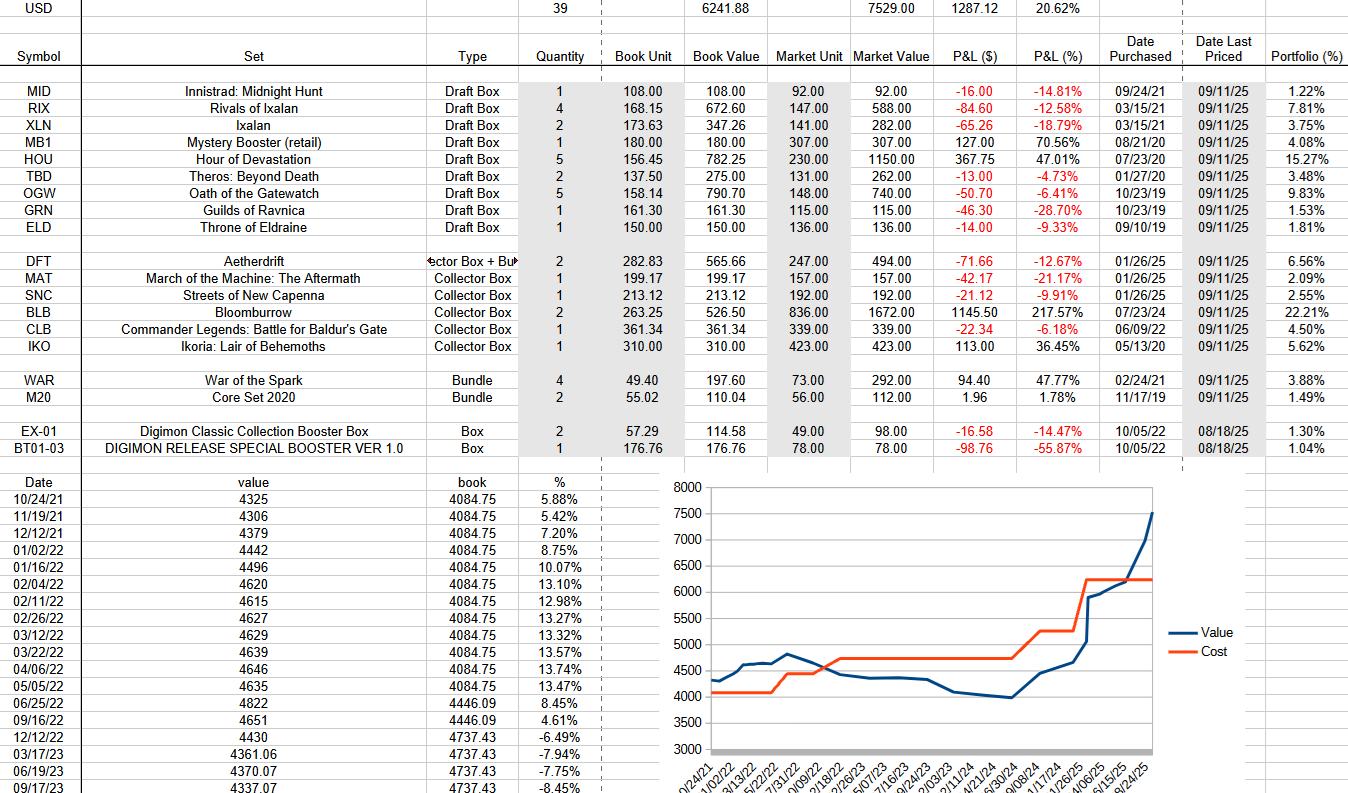
Task: Click the "Quantity" column header
Action: [560, 57]
